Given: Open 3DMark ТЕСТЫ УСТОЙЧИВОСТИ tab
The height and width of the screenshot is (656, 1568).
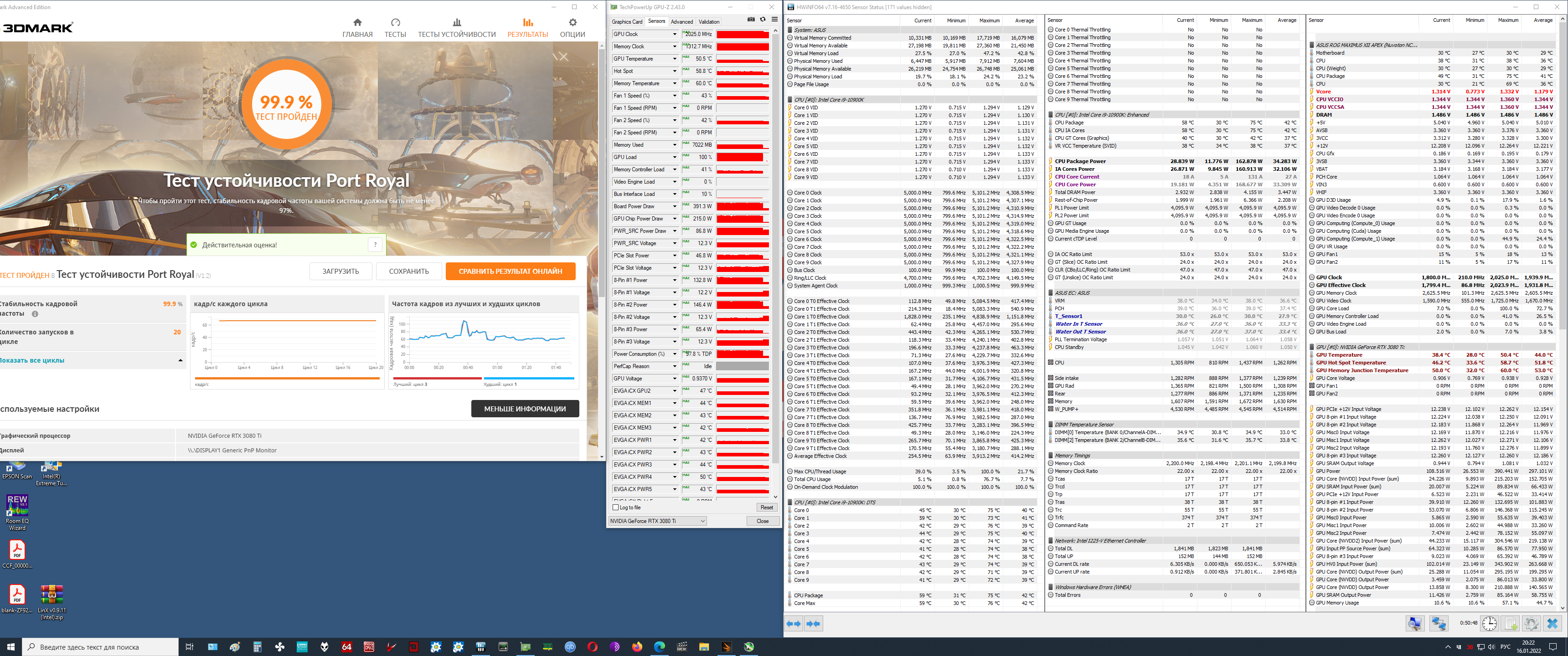Looking at the screenshot, I should [457, 28].
